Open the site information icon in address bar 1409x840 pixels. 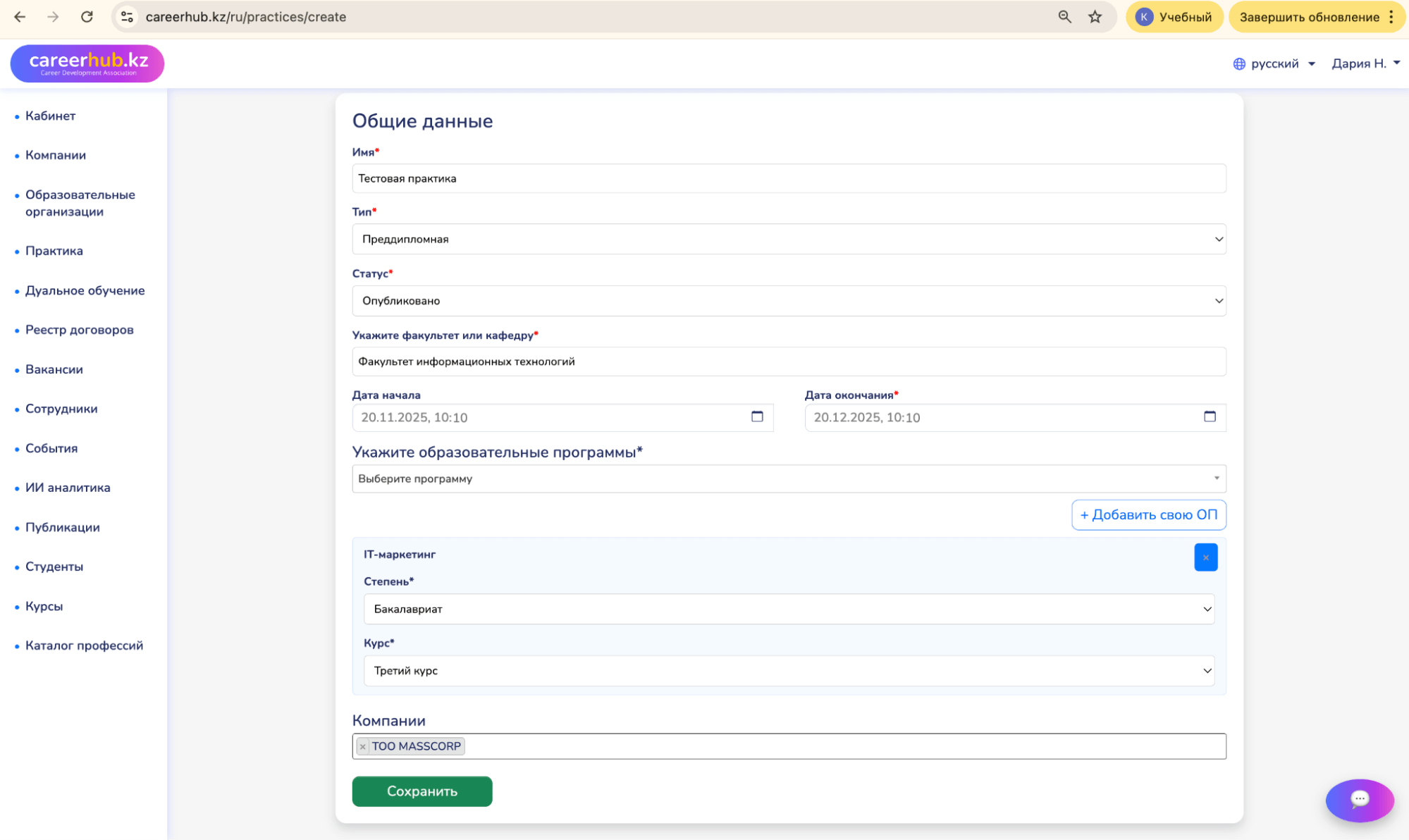(128, 17)
